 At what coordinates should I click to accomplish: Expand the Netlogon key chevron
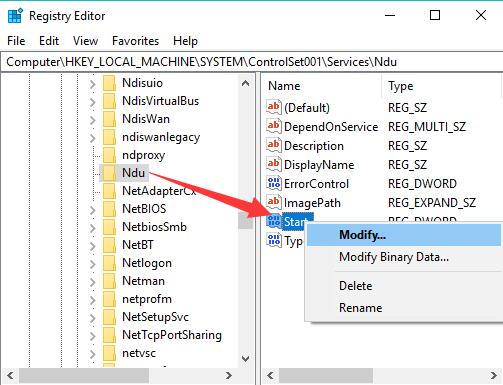pyautogui.click(x=93, y=264)
